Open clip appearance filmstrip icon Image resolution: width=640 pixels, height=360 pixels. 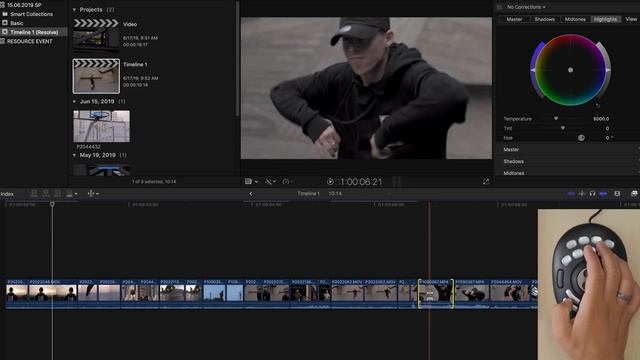617,193
